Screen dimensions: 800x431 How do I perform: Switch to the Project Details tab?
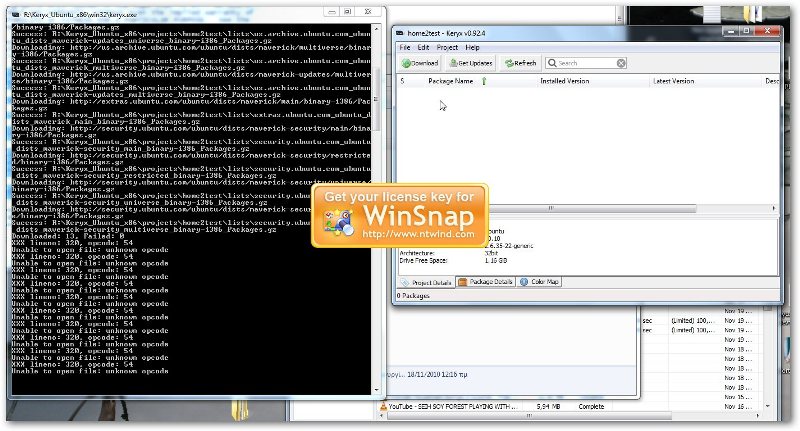[427, 283]
